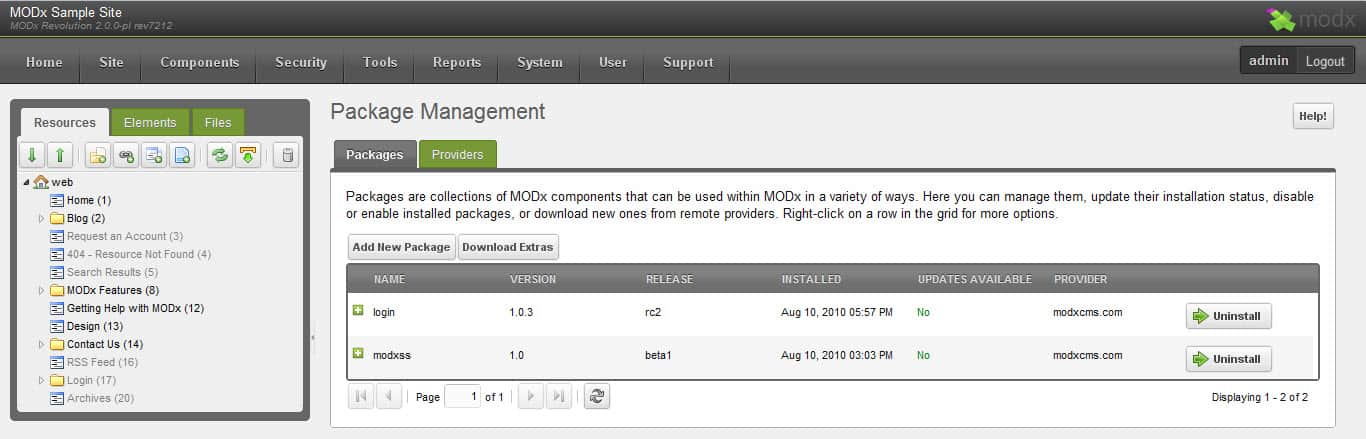Screen dimensions: 1366x439
Task: Click the sort tree icon beside refresh
Action: click(248, 155)
